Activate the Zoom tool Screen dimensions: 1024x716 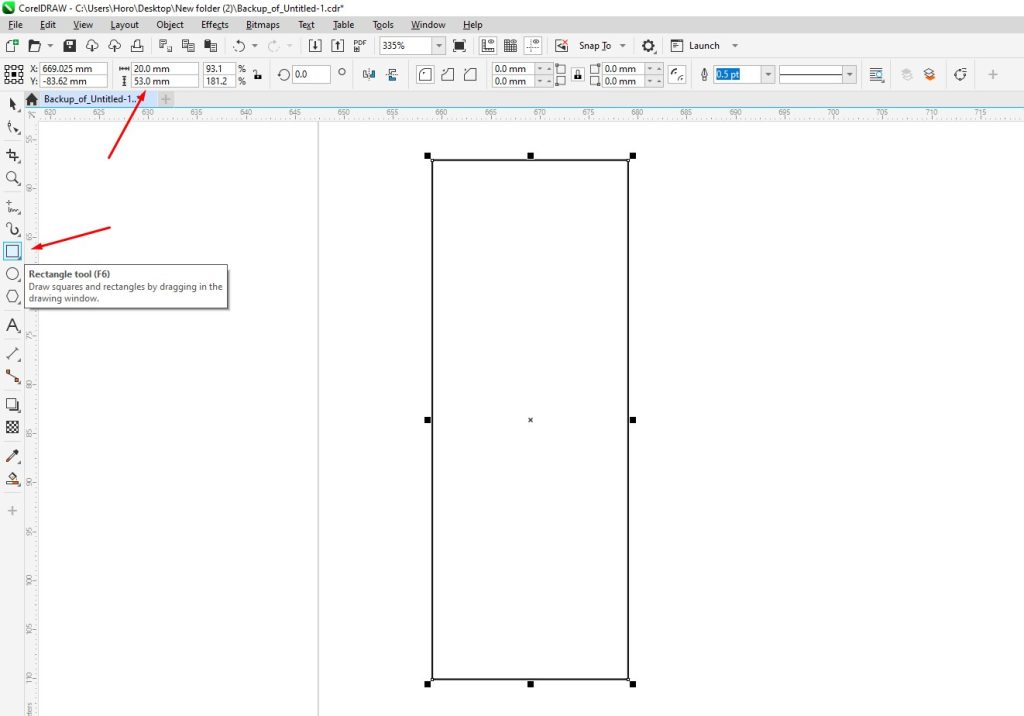[13, 178]
